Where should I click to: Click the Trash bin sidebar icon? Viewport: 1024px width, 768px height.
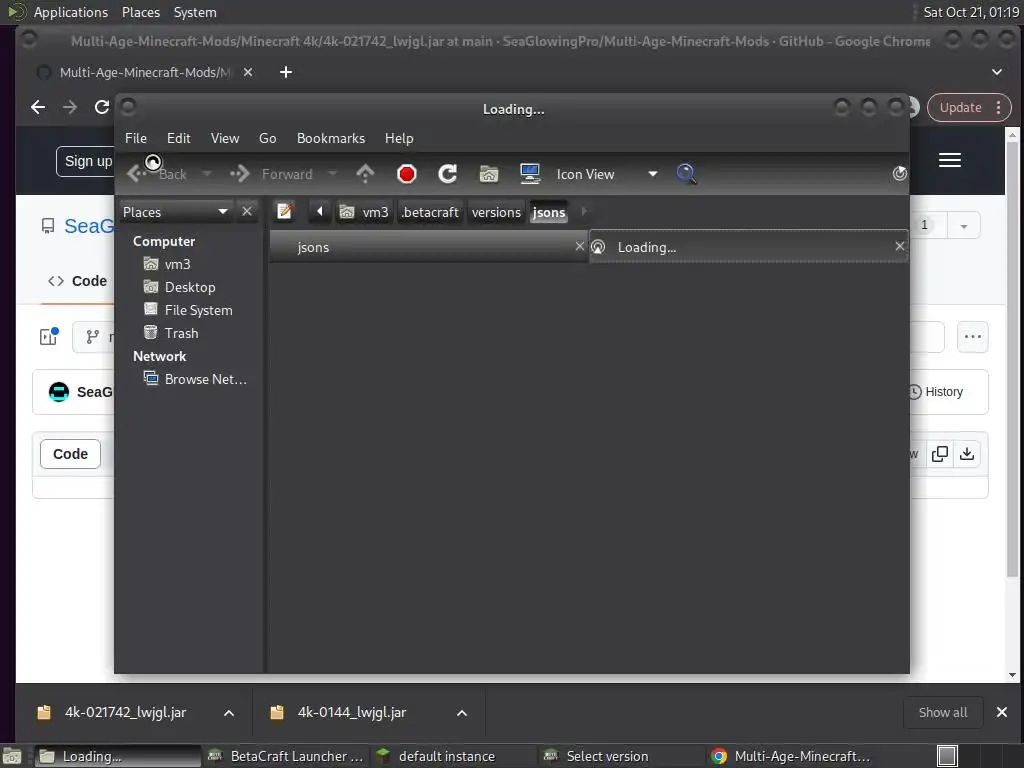[151, 332]
